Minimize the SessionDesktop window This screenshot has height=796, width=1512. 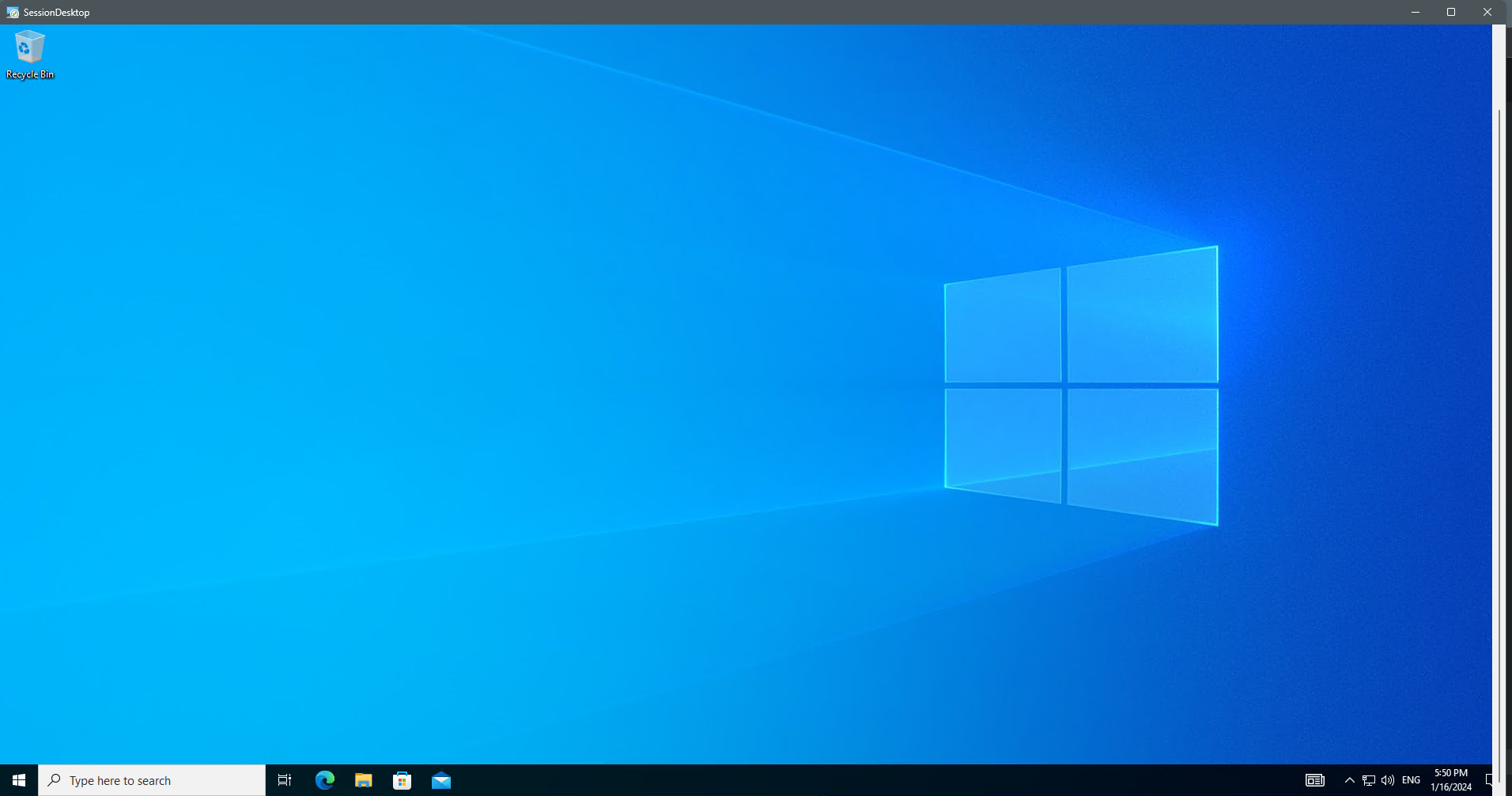click(1416, 12)
